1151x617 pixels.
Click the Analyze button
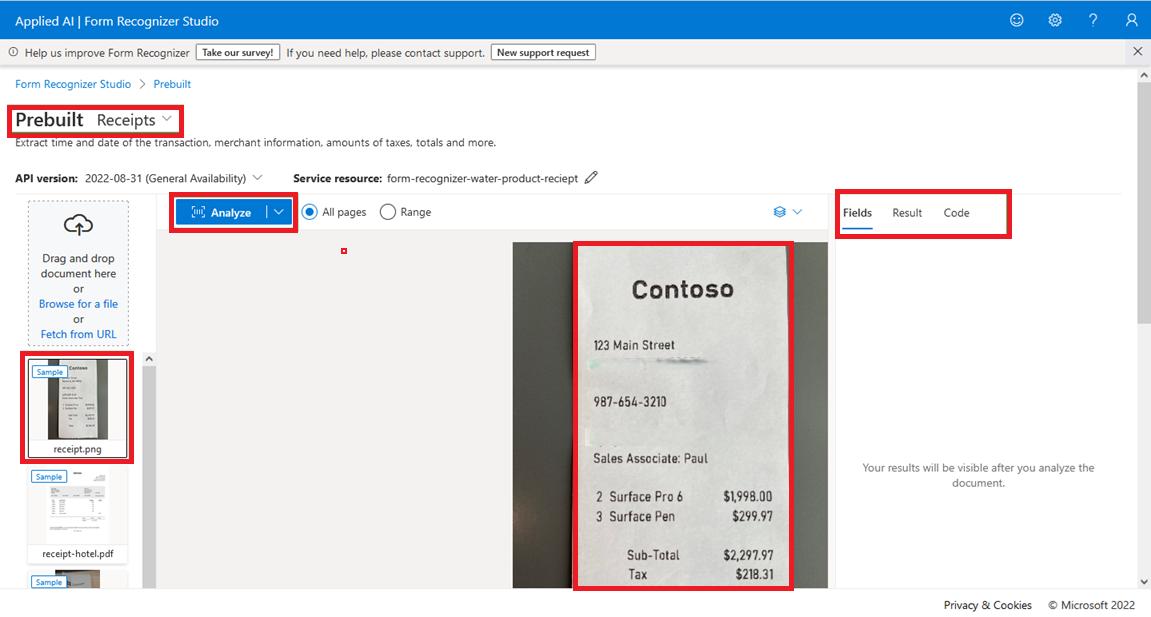pyautogui.click(x=221, y=213)
